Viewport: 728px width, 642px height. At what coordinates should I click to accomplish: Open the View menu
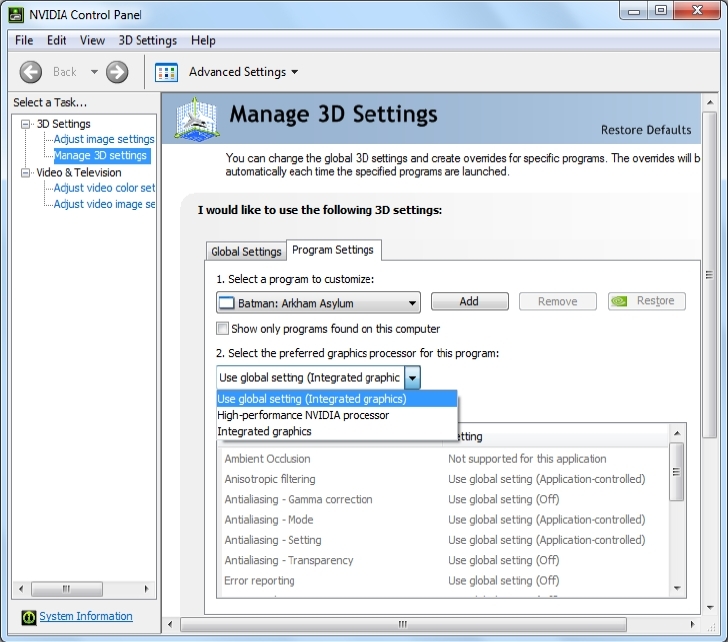(92, 40)
